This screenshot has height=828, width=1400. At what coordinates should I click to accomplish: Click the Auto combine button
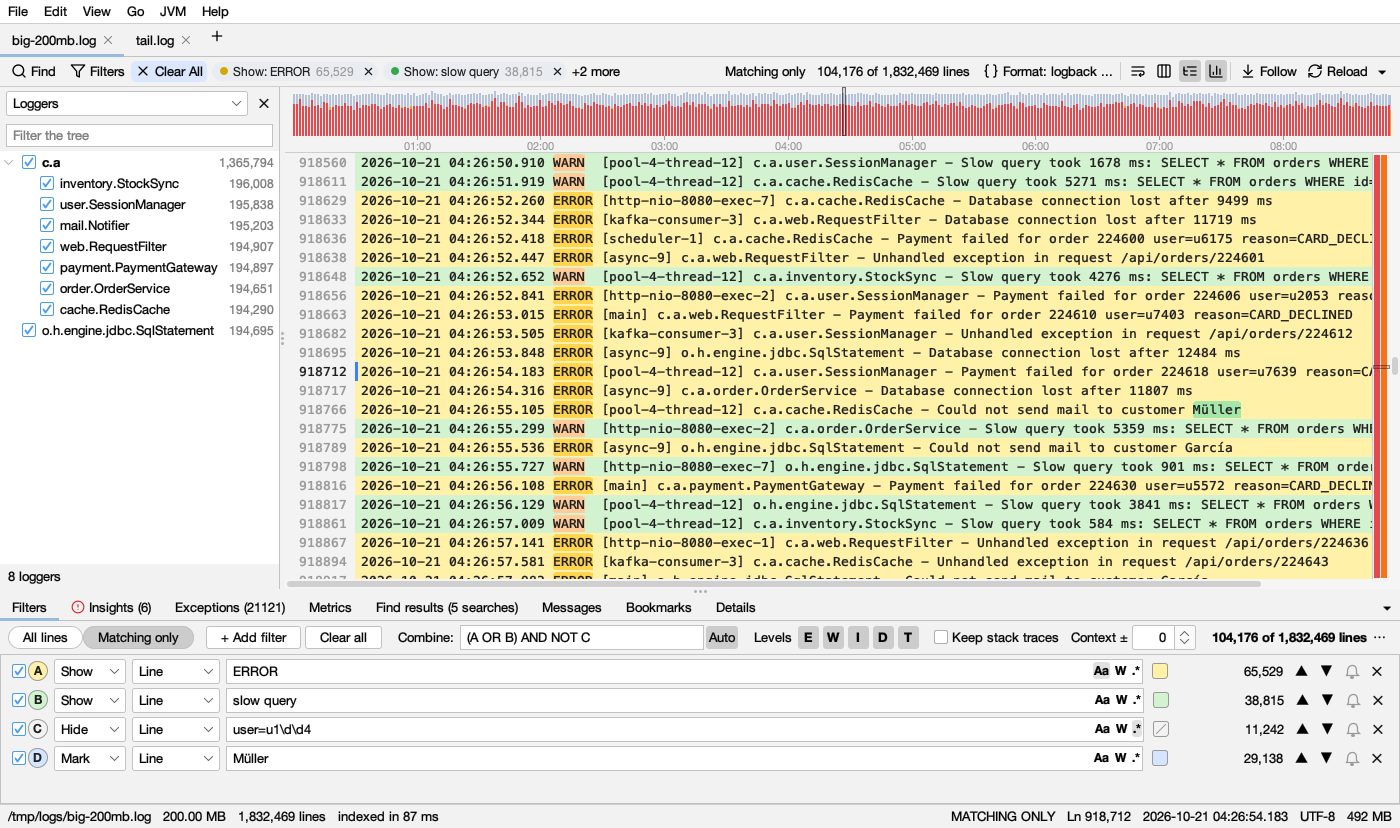pyautogui.click(x=721, y=637)
